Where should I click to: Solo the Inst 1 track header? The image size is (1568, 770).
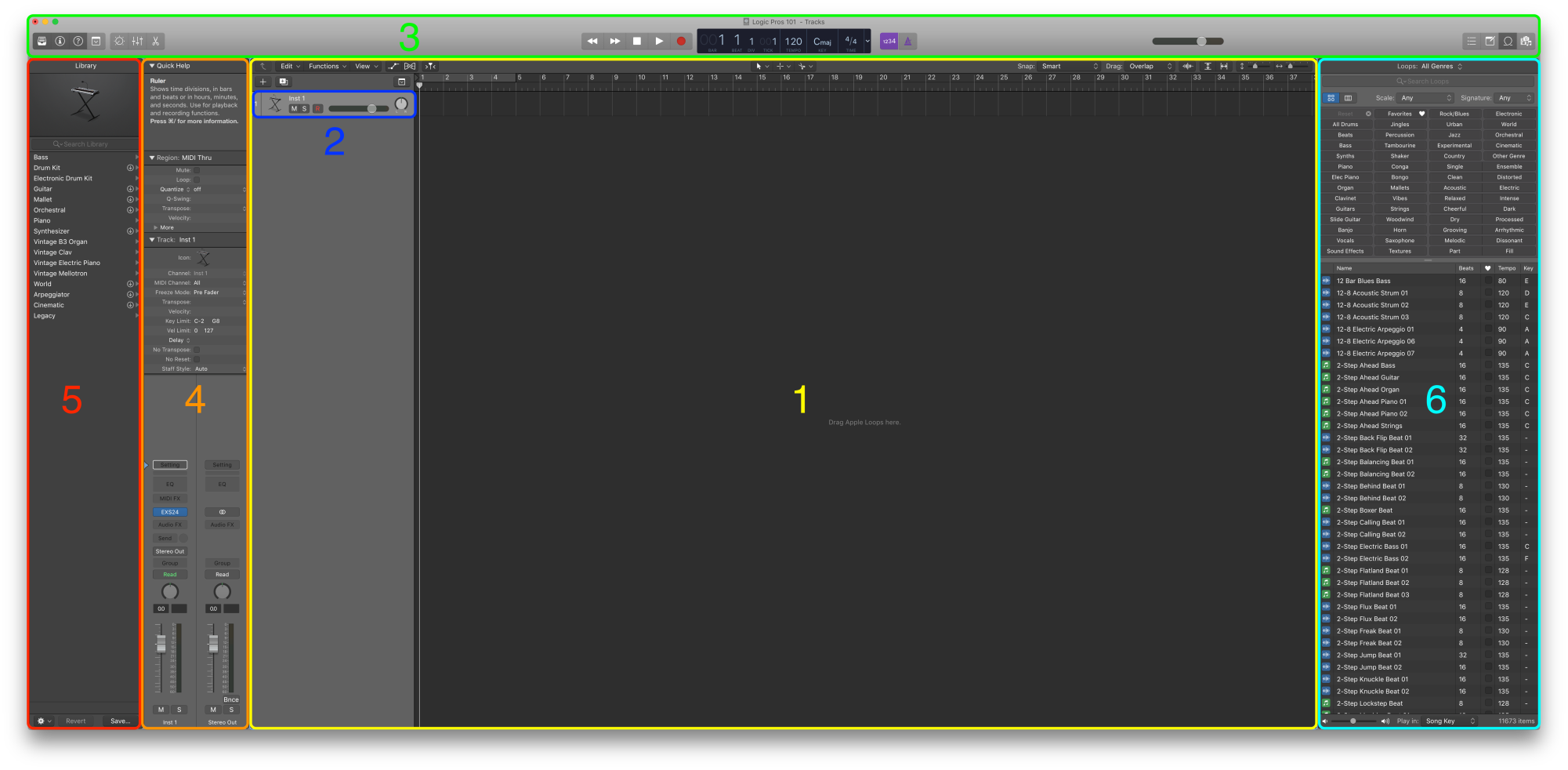pos(305,109)
